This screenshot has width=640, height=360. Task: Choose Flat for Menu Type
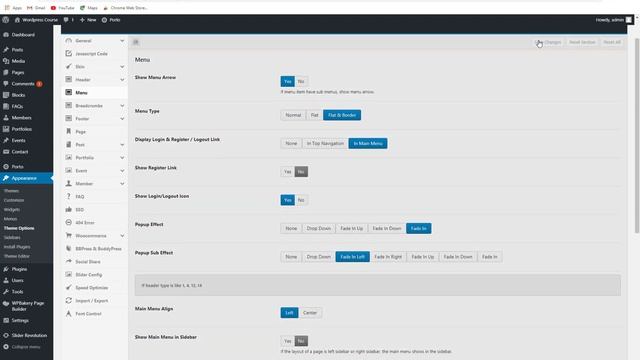(x=314, y=115)
